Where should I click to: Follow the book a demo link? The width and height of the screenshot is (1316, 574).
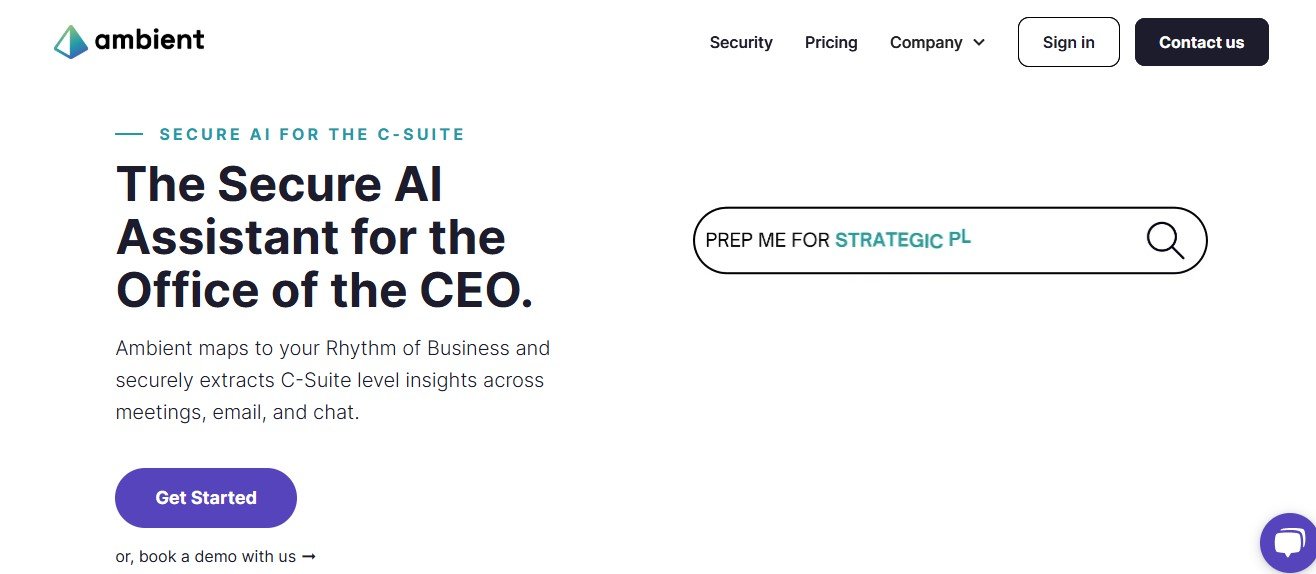[206, 556]
